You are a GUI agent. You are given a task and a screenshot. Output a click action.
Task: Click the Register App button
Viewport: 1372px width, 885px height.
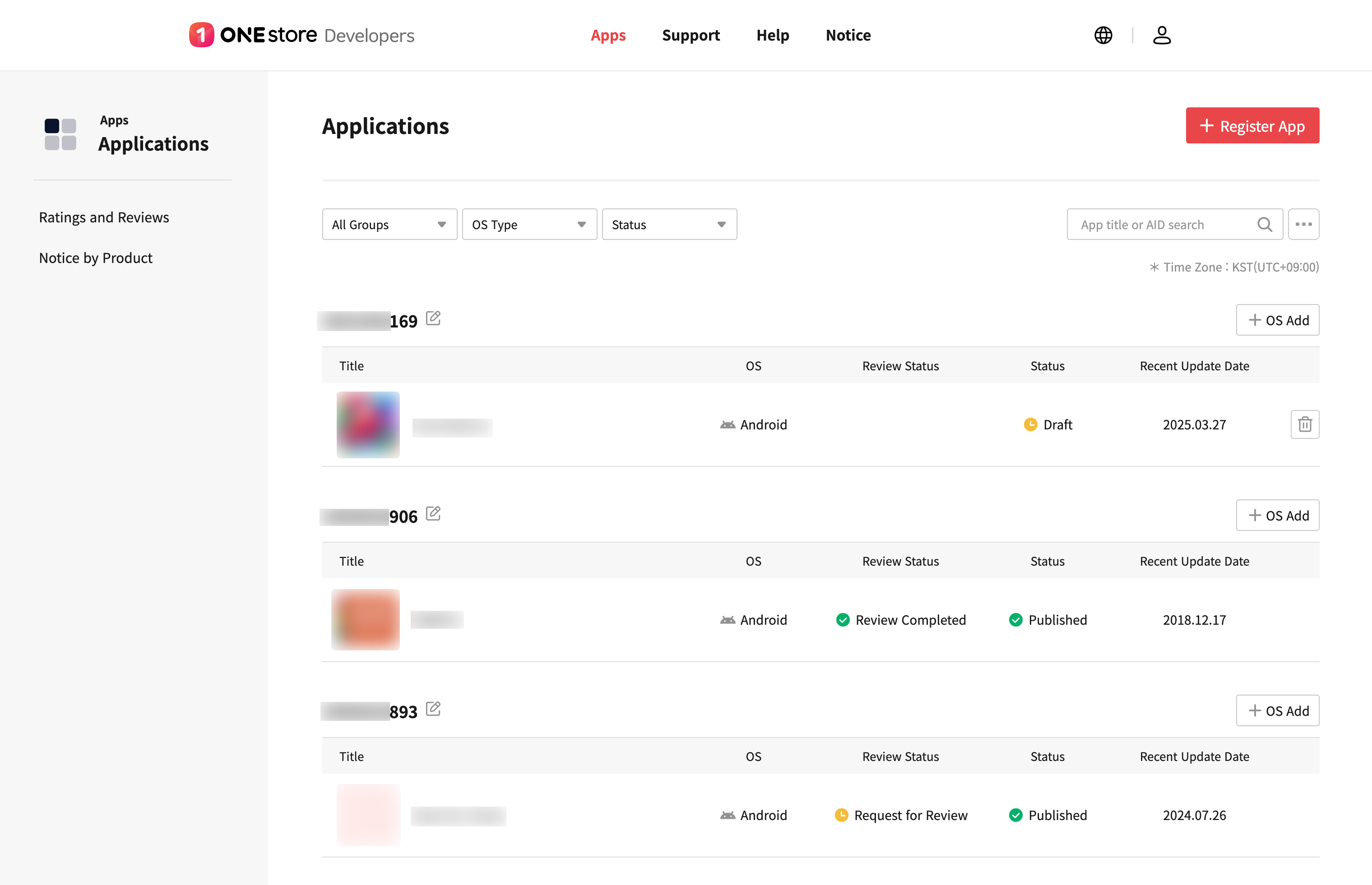click(x=1252, y=126)
